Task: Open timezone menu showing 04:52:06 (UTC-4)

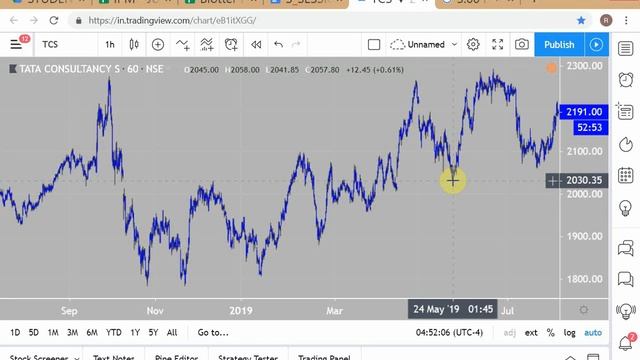Action: [x=449, y=333]
